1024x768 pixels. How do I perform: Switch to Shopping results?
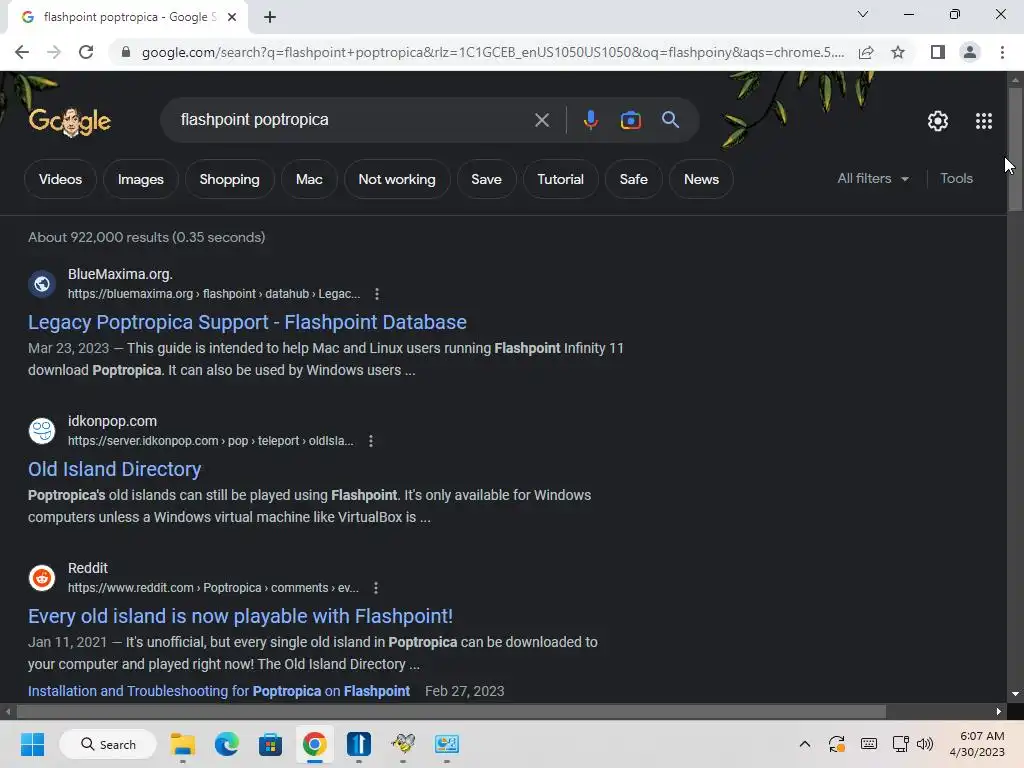(x=229, y=179)
